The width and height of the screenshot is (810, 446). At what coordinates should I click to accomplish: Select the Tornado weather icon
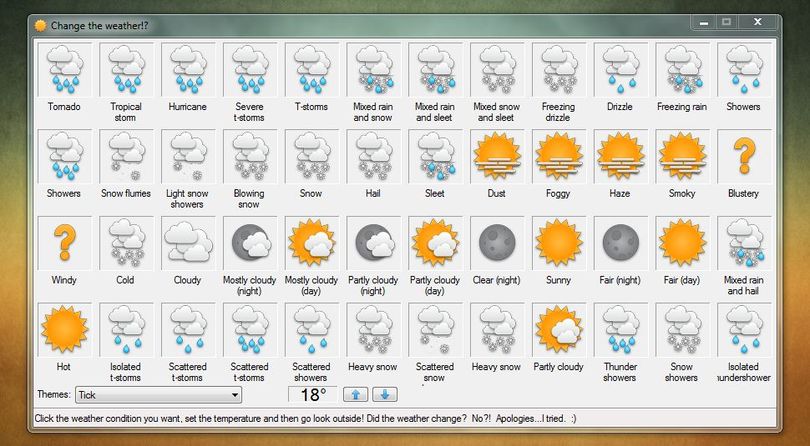click(64, 70)
